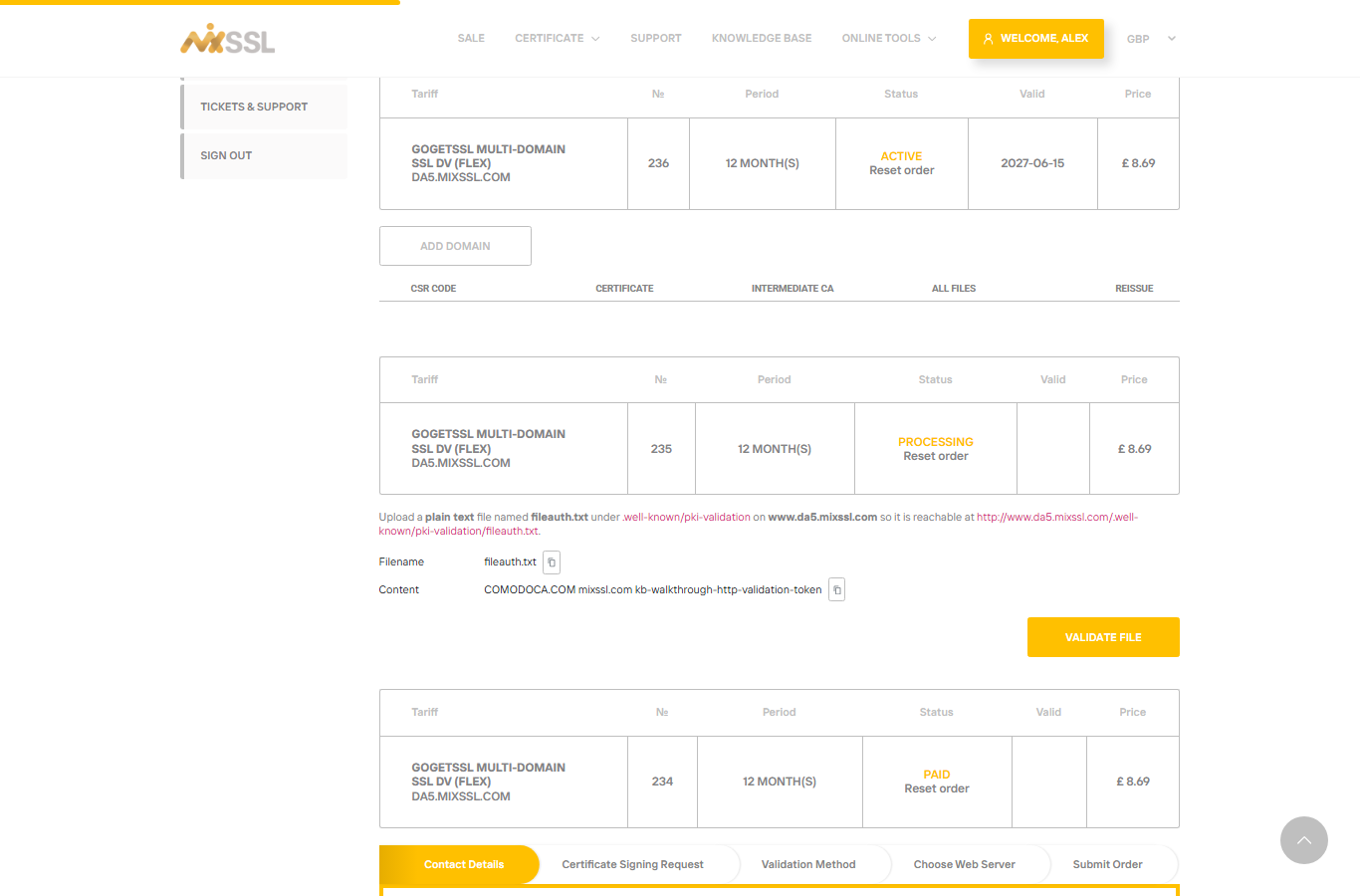
Task: Select Sign Out in the sidebar
Action: 264,155
